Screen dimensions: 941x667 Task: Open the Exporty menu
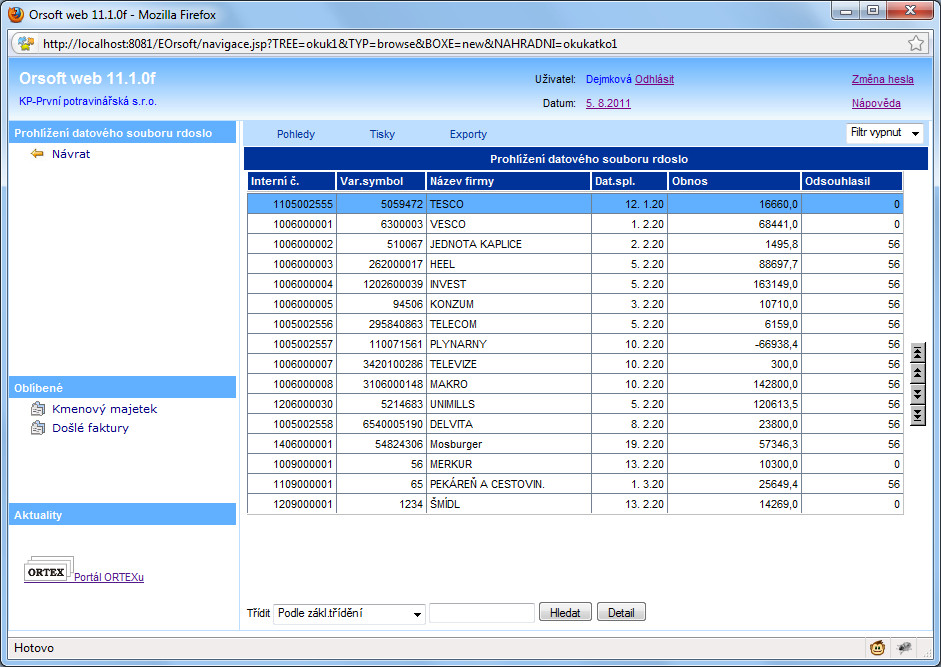[468, 134]
